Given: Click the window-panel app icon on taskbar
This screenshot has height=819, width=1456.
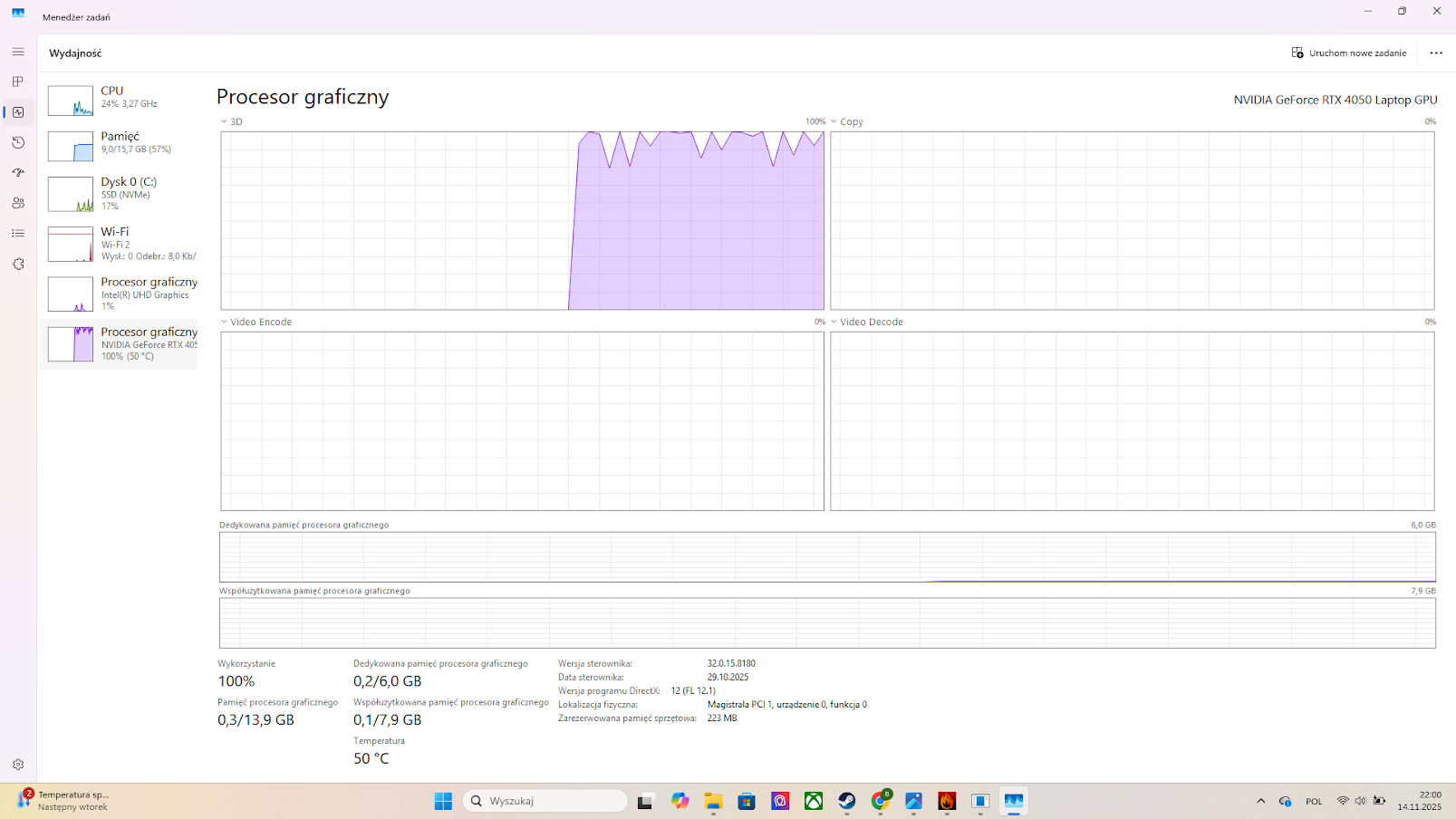Looking at the screenshot, I should pyautogui.click(x=980, y=801).
